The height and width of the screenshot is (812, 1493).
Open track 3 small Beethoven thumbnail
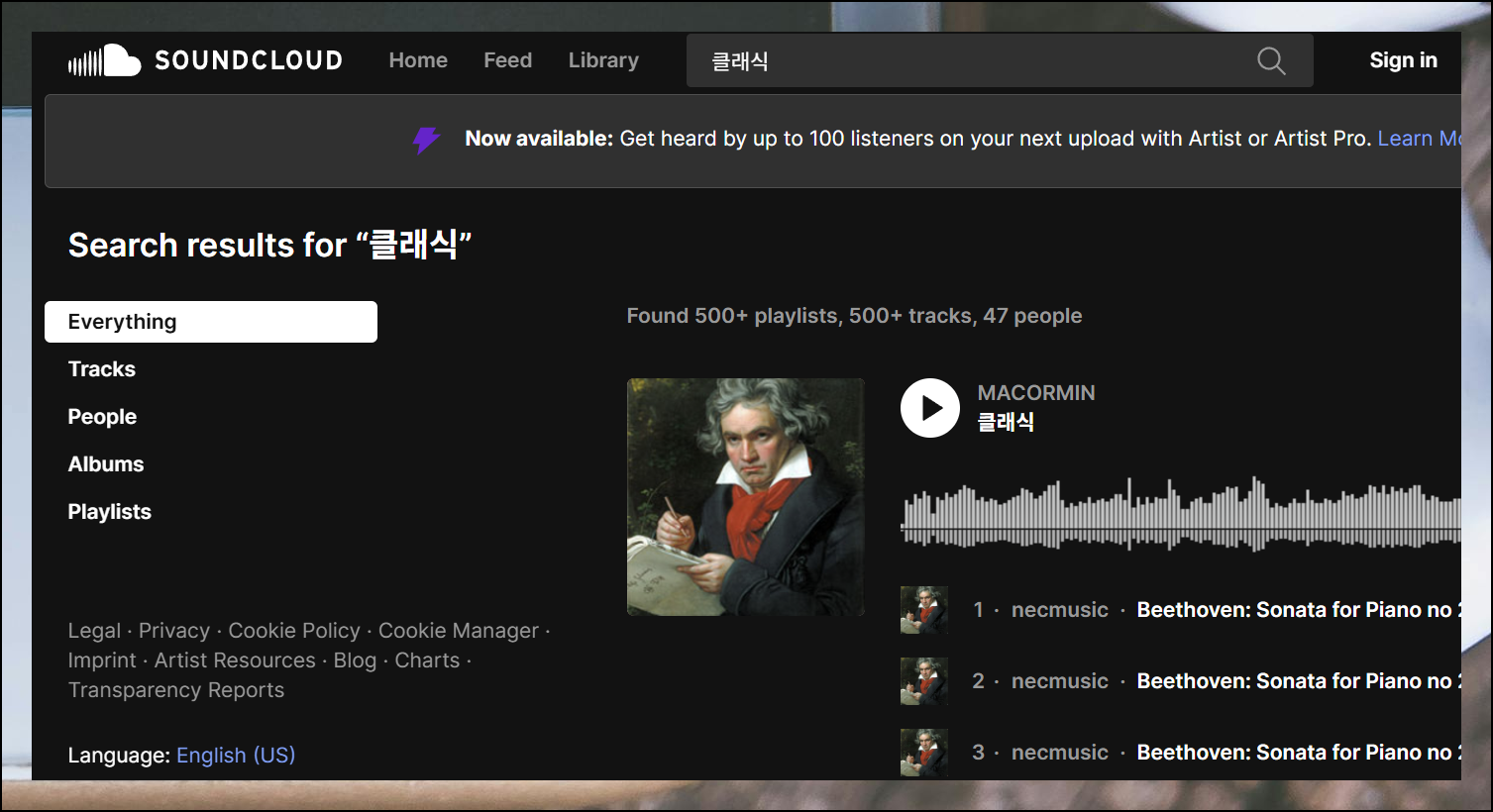pyautogui.click(x=924, y=753)
